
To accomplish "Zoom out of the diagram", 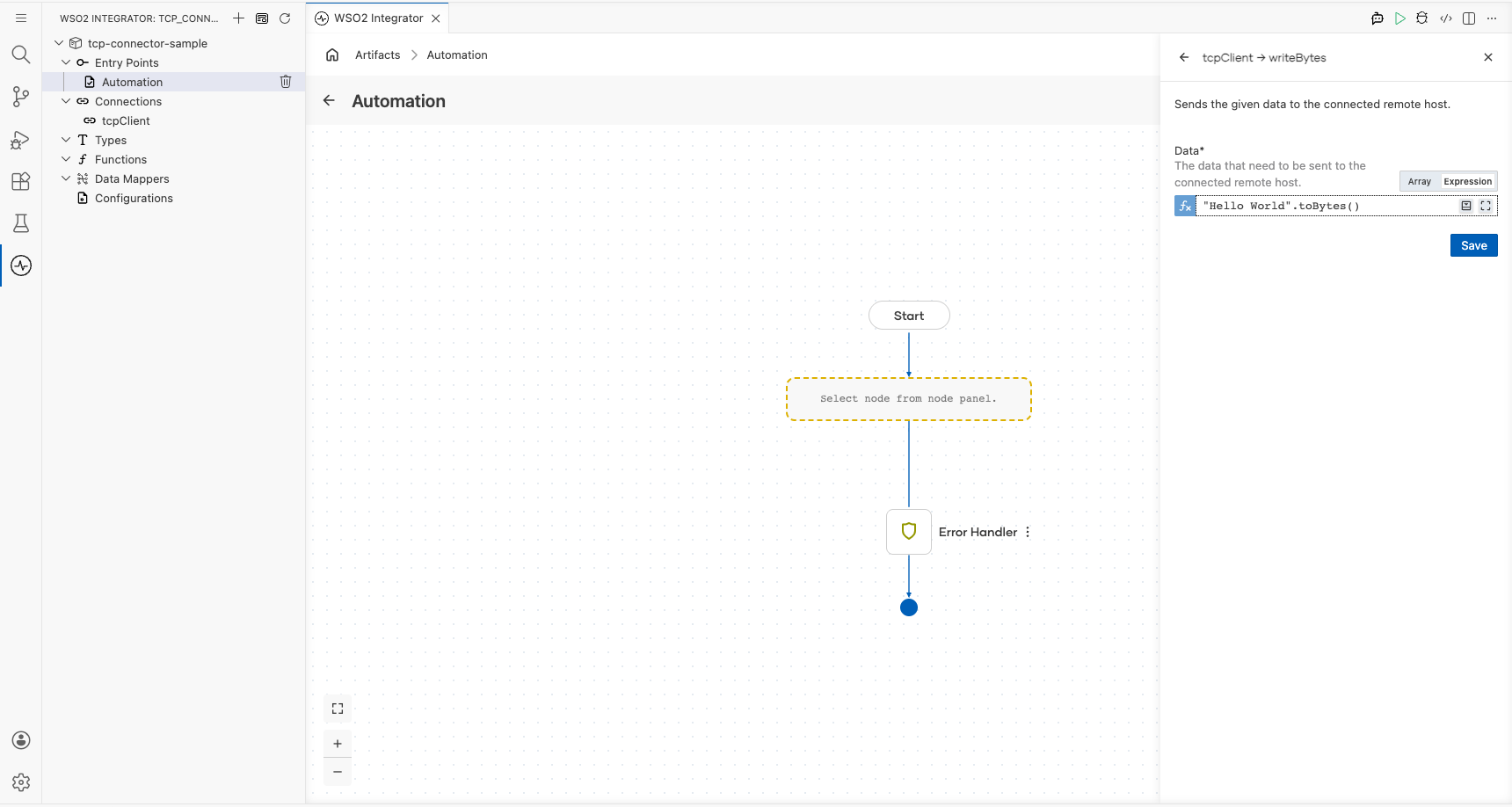I will click(x=338, y=772).
